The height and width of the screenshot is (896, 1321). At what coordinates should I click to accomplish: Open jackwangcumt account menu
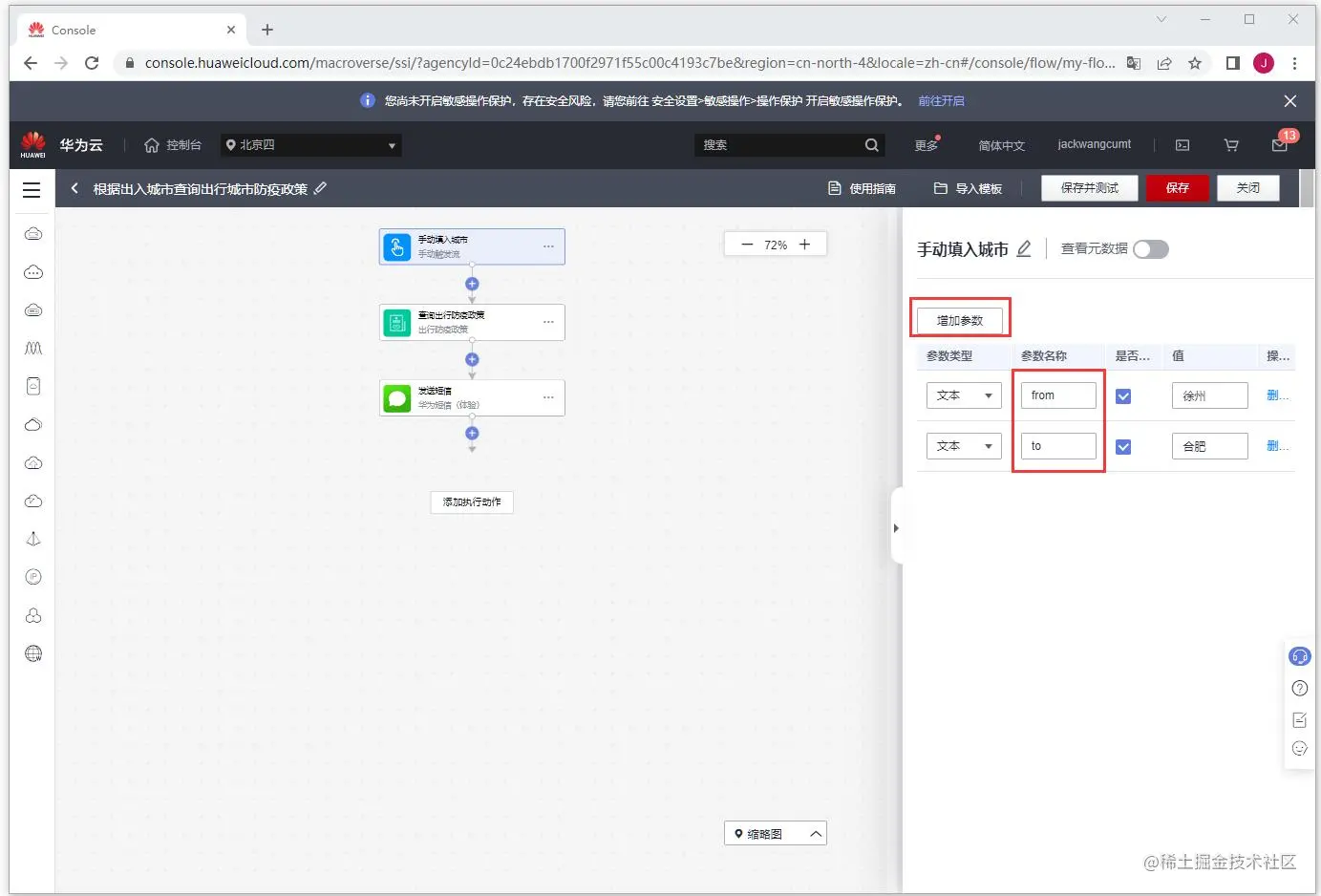point(1094,144)
